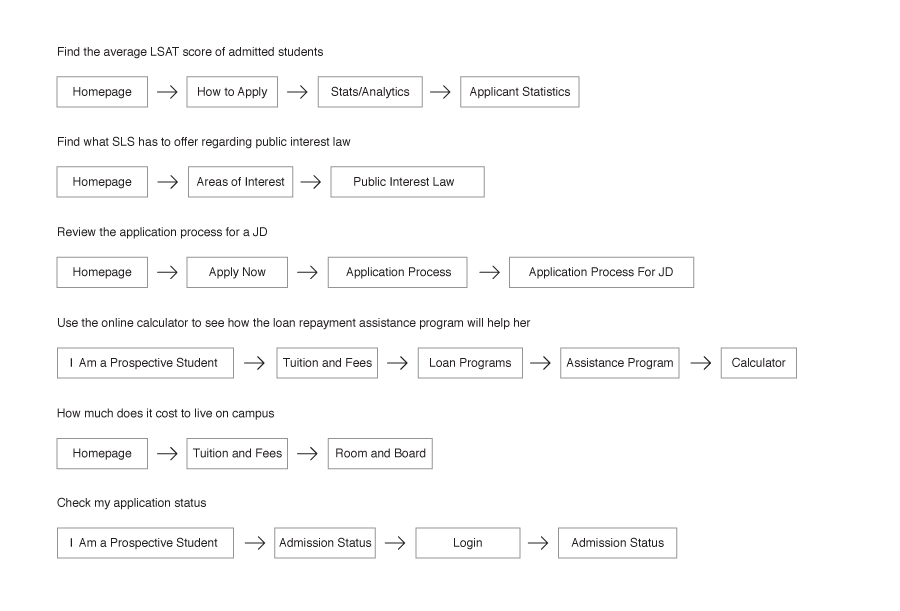Screen dimensions: 900x611
Task: Select the Public Interest Law box
Action: point(408,182)
